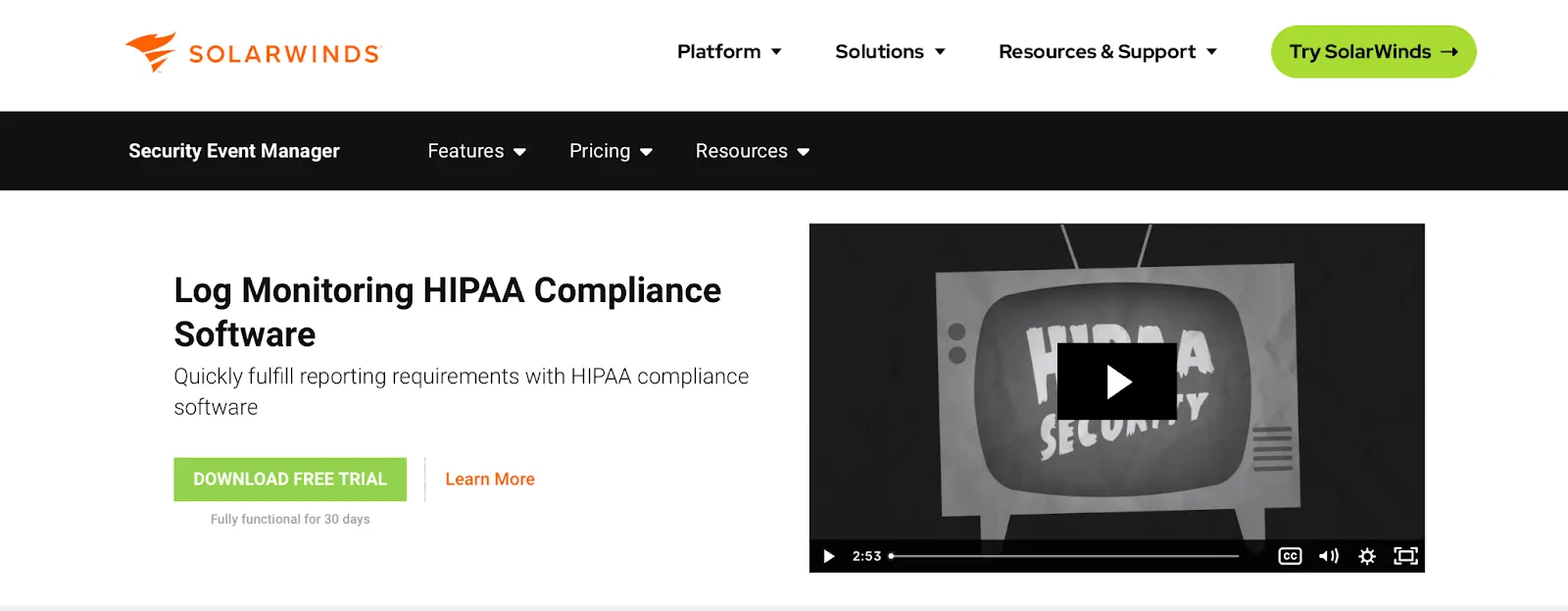Open the Resources dropdown in black bar
Viewport: 1568px width, 611px height.
pyautogui.click(x=753, y=151)
